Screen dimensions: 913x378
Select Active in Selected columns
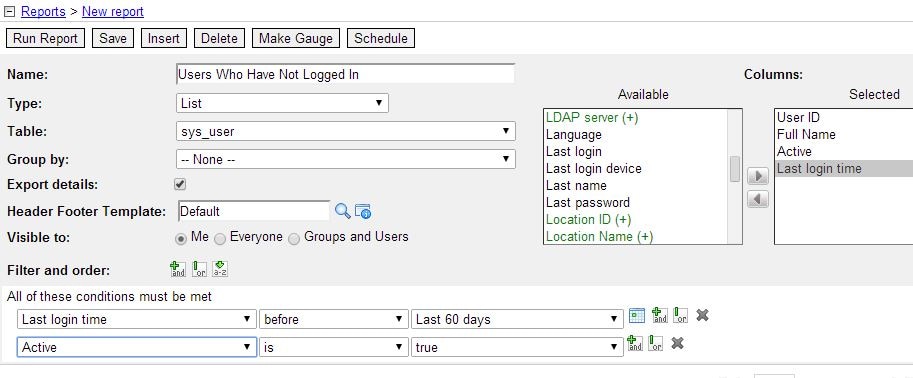coord(844,151)
